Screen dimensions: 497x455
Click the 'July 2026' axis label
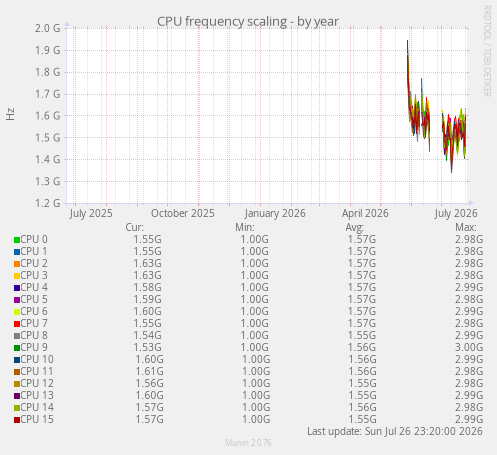pyautogui.click(x=456, y=213)
